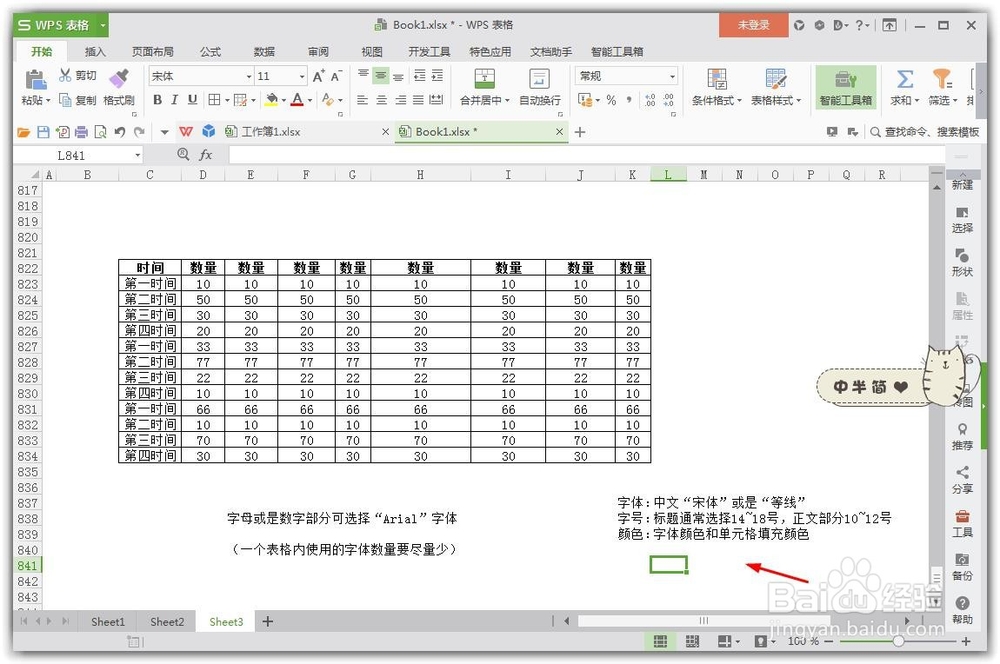
Task: Expand the font color dropdown arrow
Action: coord(309,100)
